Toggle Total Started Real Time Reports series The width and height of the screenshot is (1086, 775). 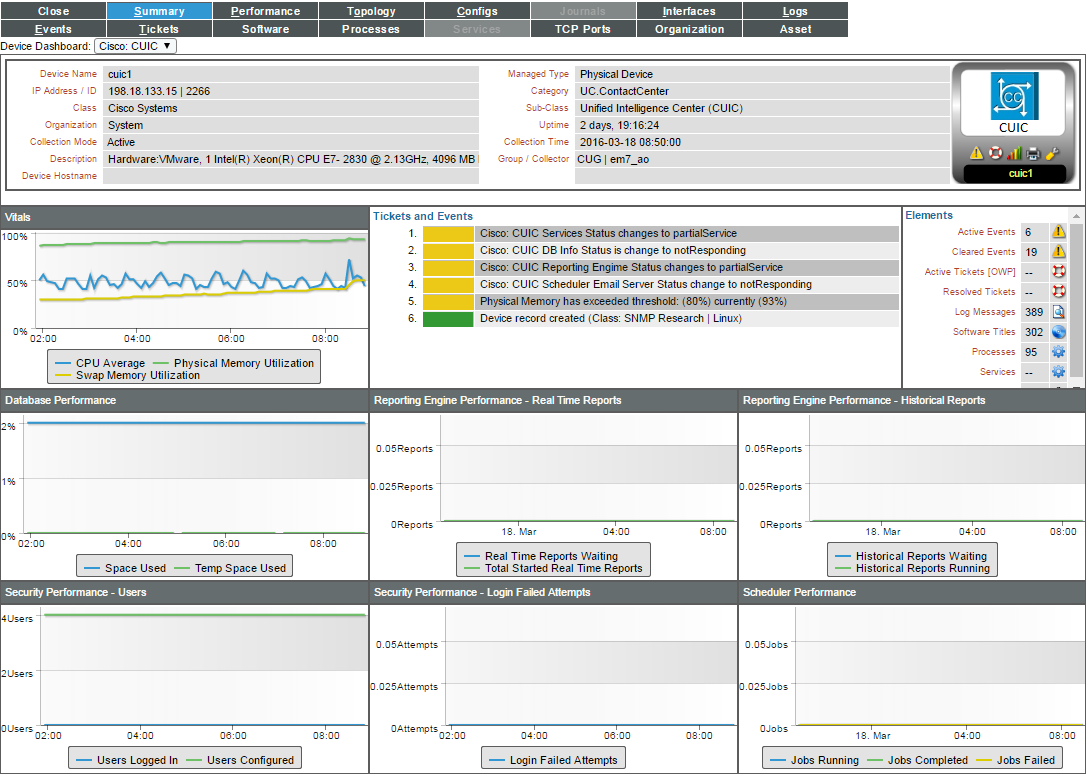coord(554,569)
